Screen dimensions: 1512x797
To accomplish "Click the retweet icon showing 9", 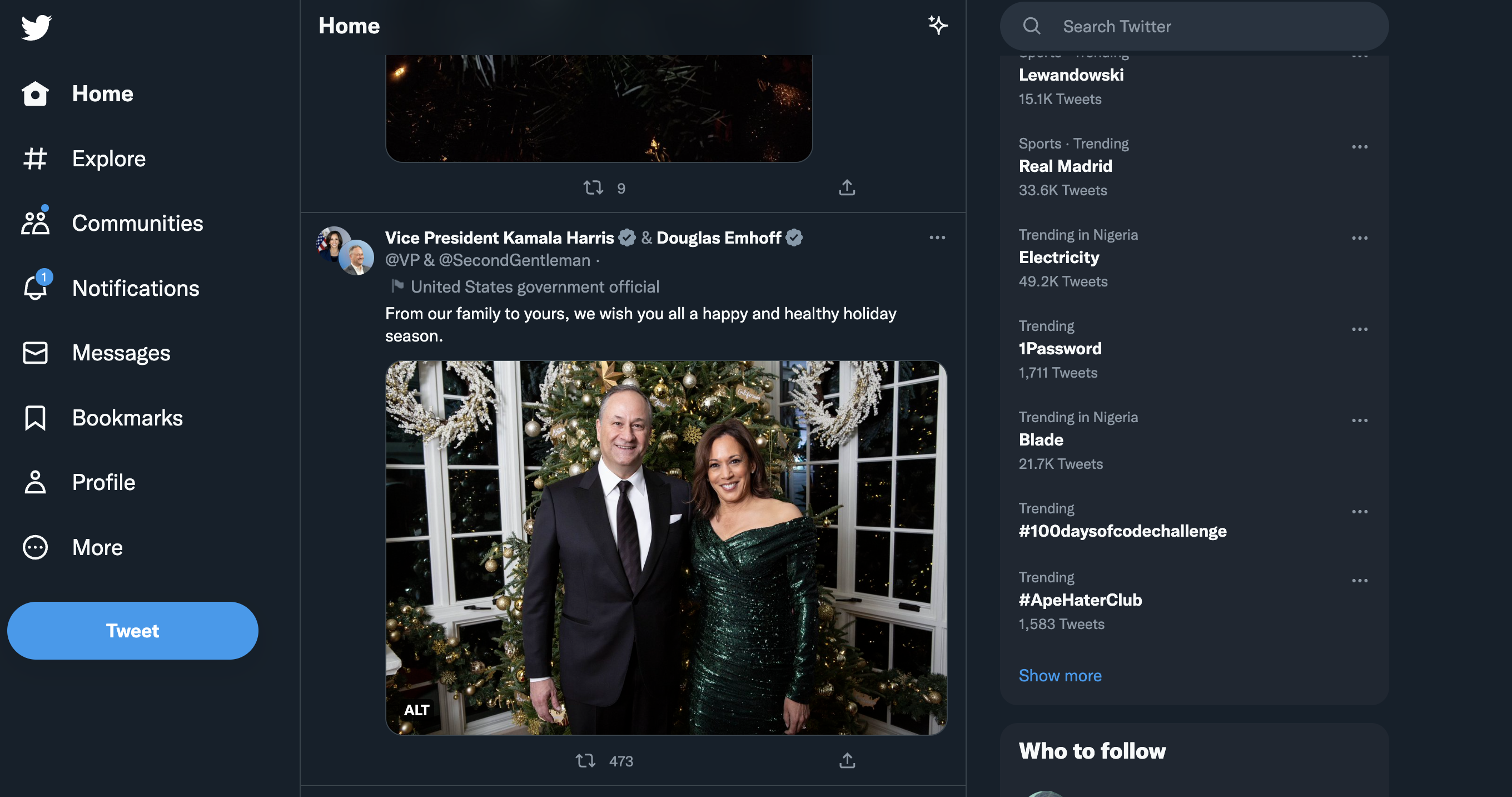I will tap(593, 187).
